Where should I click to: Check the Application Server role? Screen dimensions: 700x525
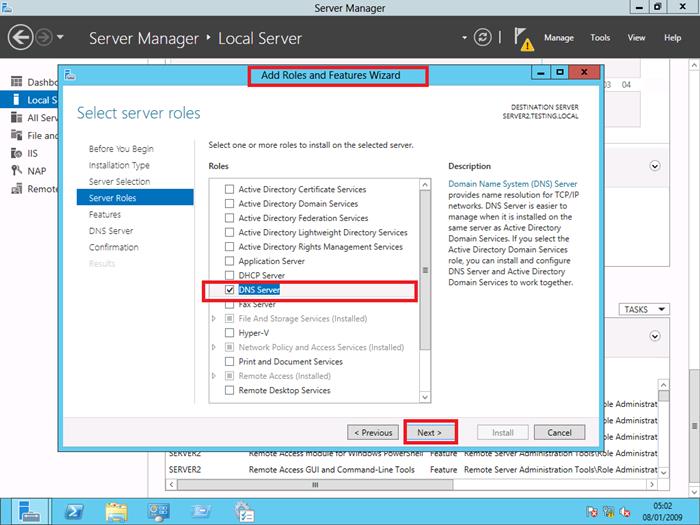[x=229, y=261]
